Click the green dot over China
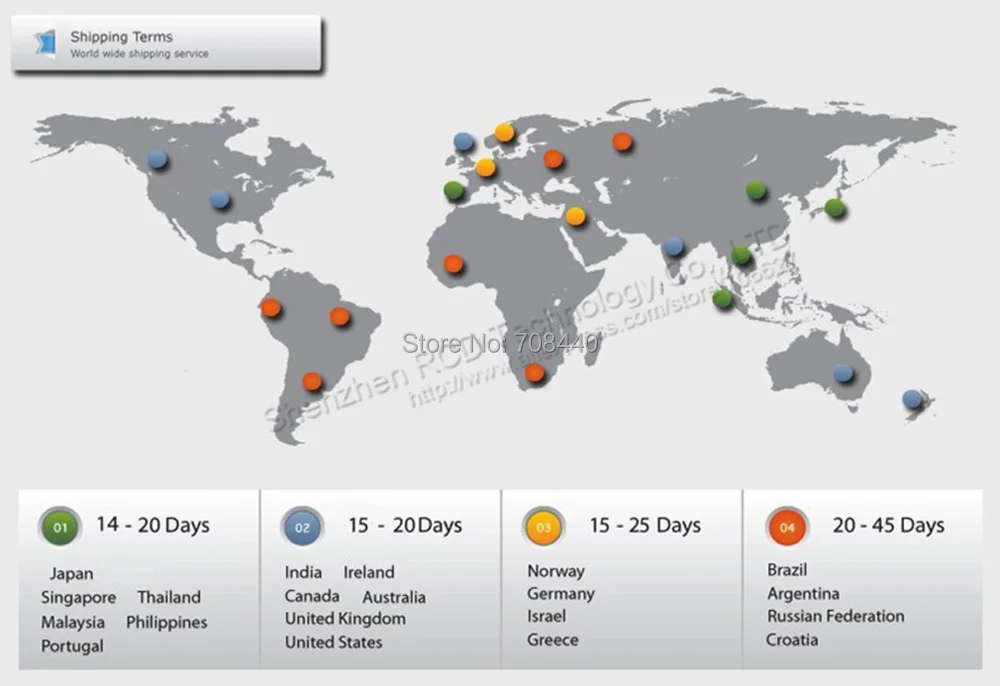The height and width of the screenshot is (686, 1000). 756,190
